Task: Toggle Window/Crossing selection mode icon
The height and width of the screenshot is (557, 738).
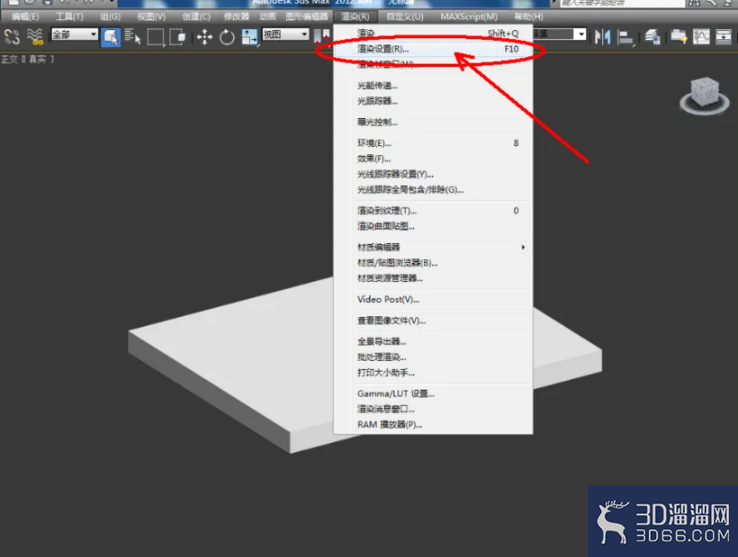Action: (177, 37)
